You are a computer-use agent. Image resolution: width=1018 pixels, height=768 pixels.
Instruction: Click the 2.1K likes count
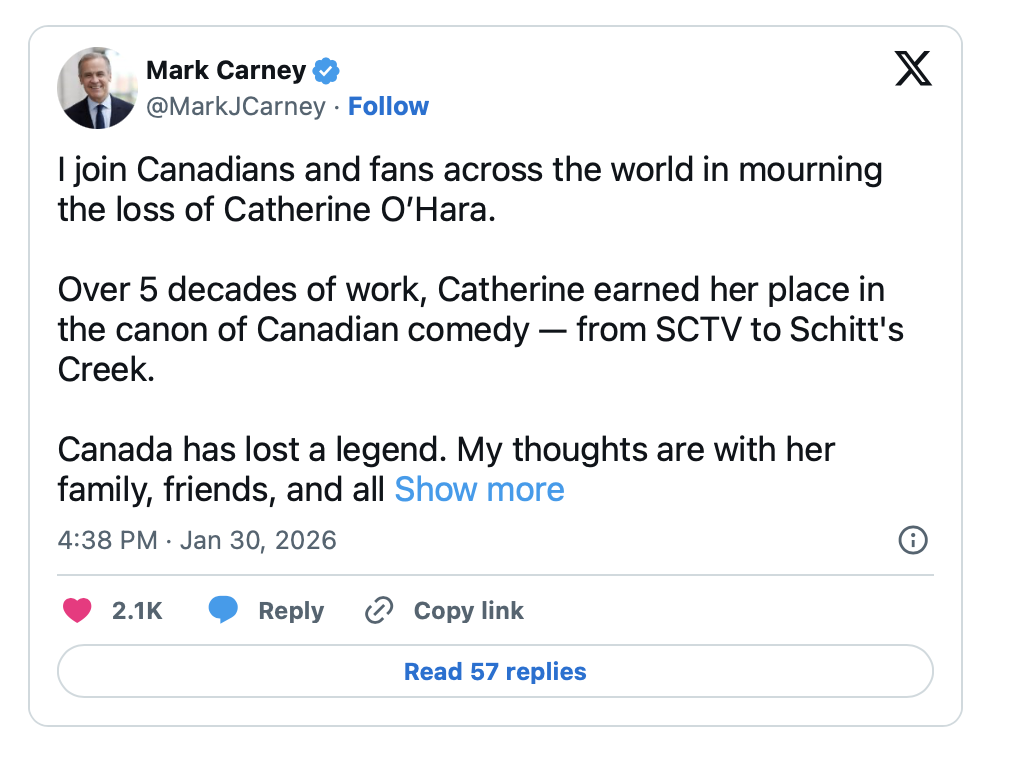tap(137, 611)
